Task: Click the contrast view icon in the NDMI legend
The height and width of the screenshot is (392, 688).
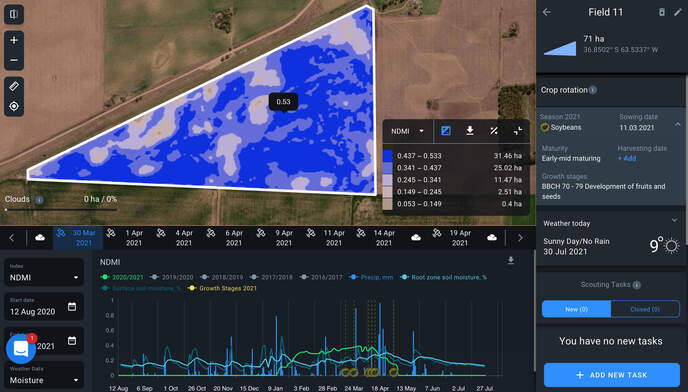Action: [446, 131]
